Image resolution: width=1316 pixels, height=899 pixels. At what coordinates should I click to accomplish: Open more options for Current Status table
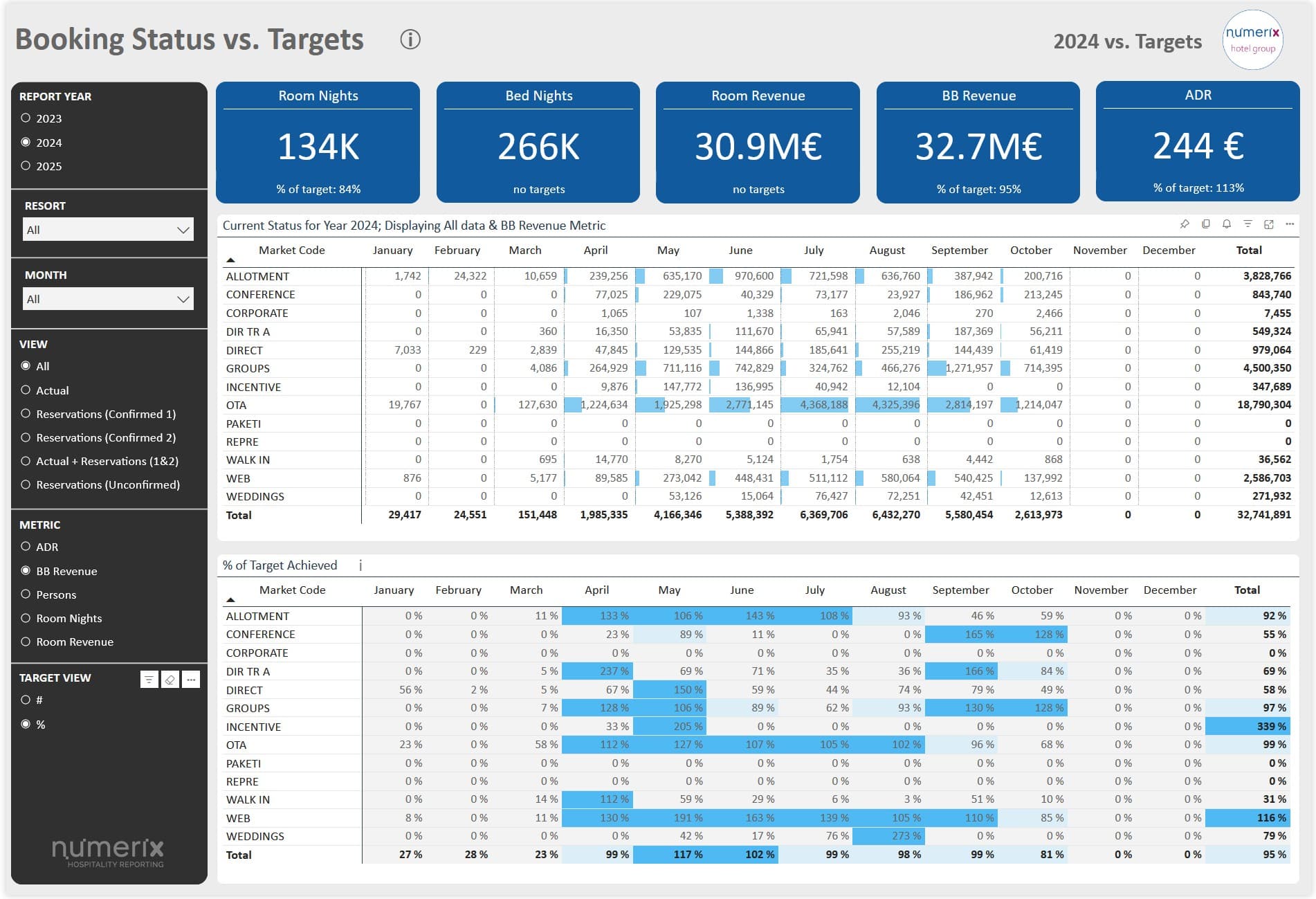pos(1290,224)
